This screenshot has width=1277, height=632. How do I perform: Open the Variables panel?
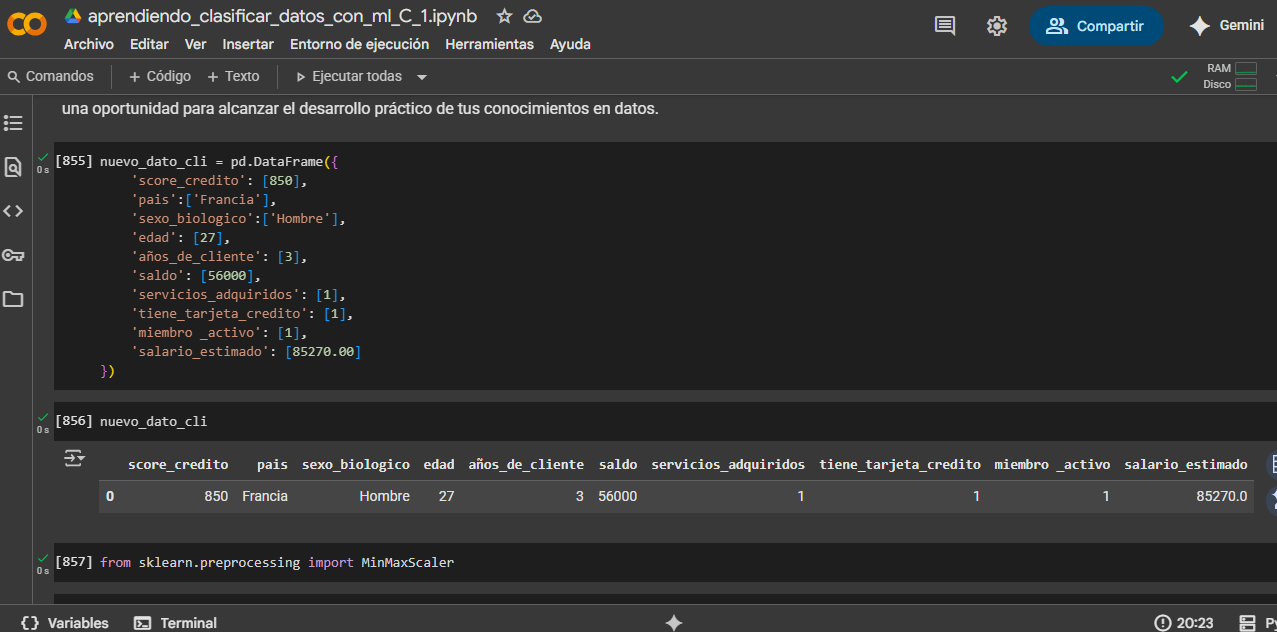(64, 622)
